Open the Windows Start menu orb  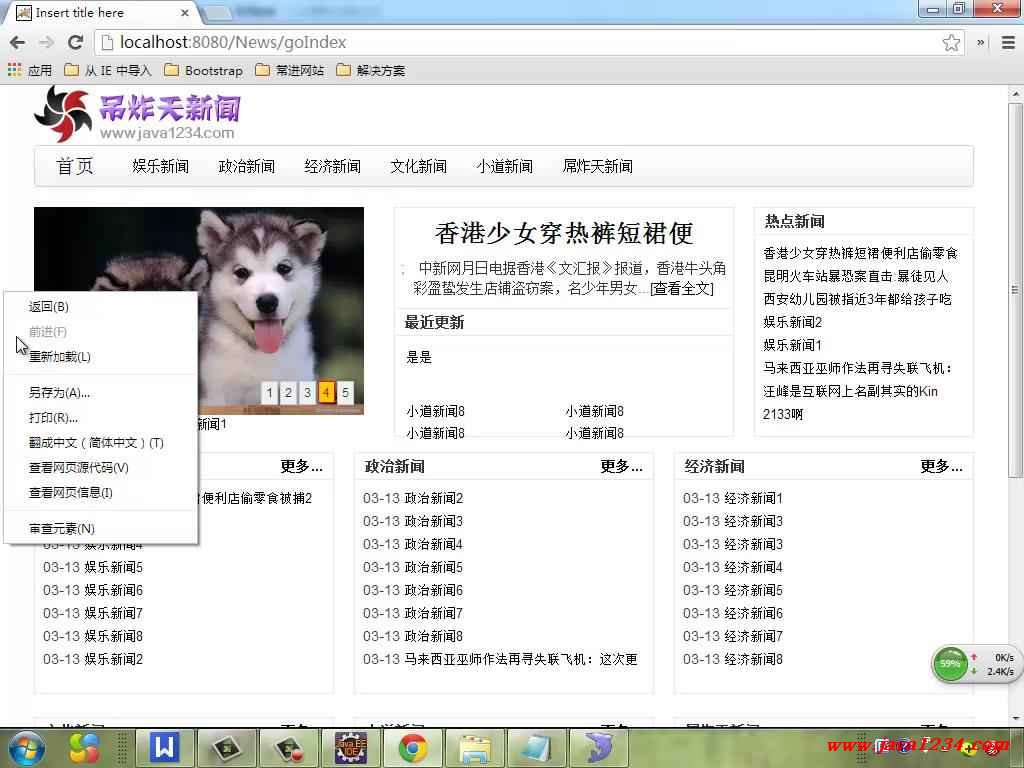26,748
